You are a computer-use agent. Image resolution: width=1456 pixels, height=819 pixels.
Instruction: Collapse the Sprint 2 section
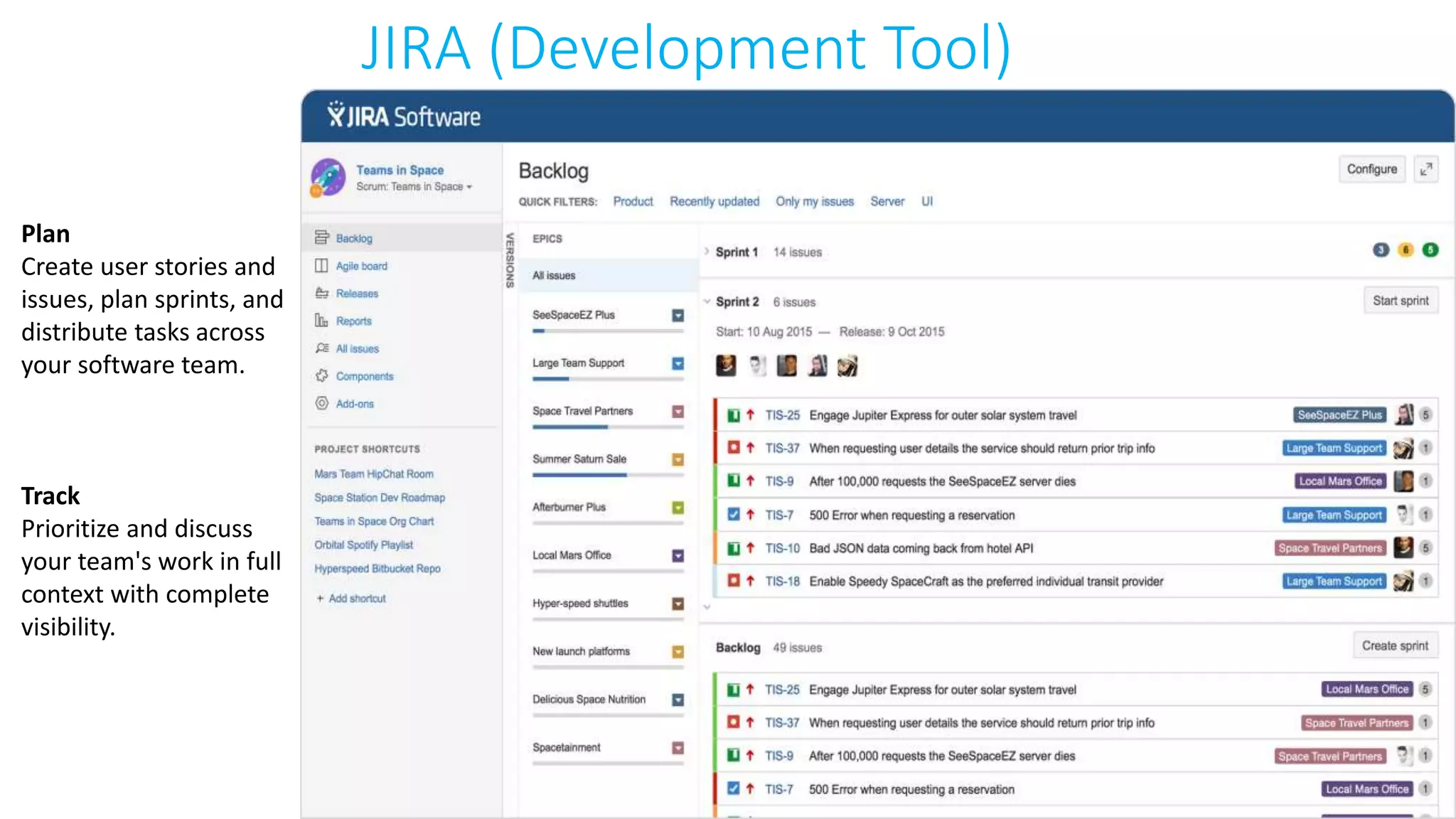707,301
